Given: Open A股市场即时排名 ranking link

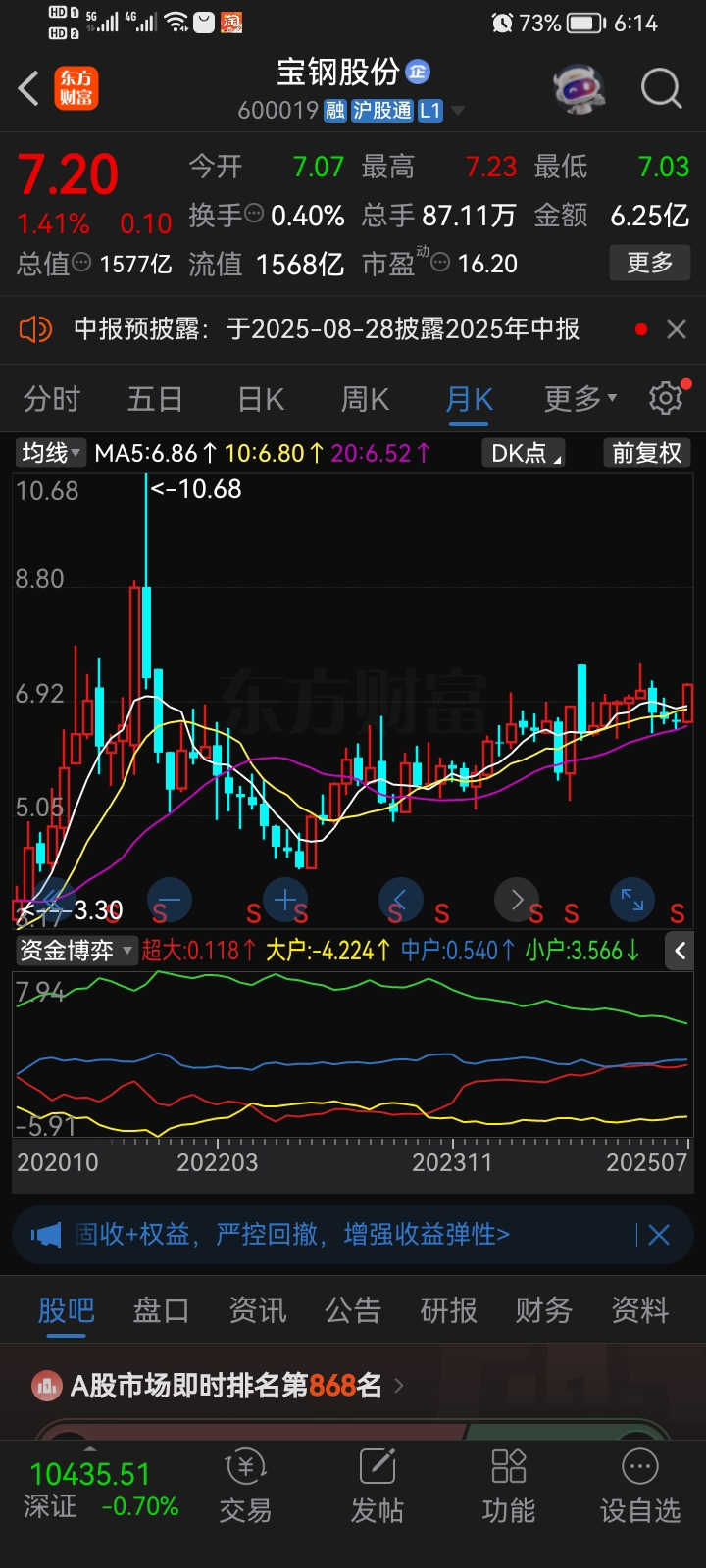Looking at the screenshot, I should click(x=237, y=1386).
